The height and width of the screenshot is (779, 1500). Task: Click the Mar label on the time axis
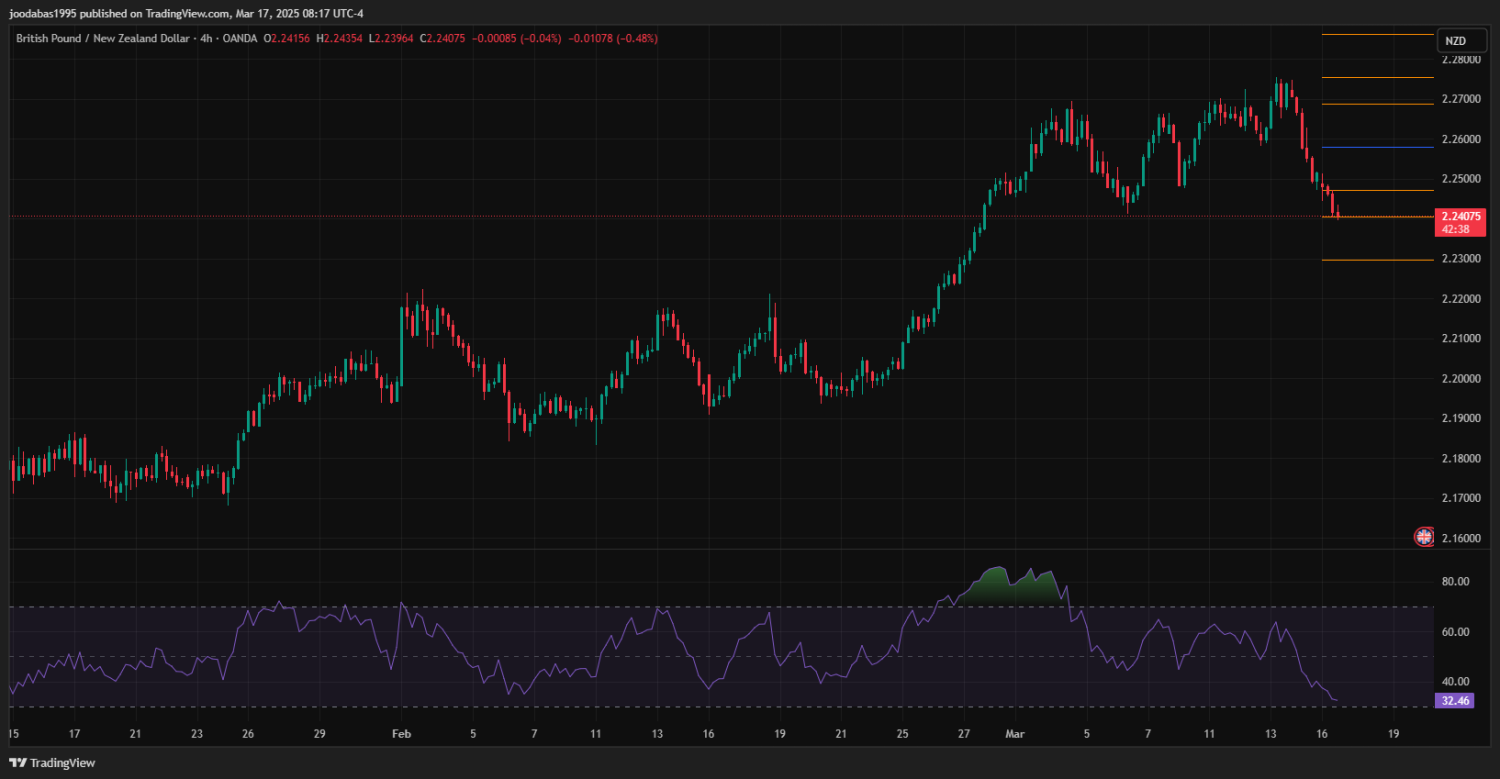[x=1012, y=733]
